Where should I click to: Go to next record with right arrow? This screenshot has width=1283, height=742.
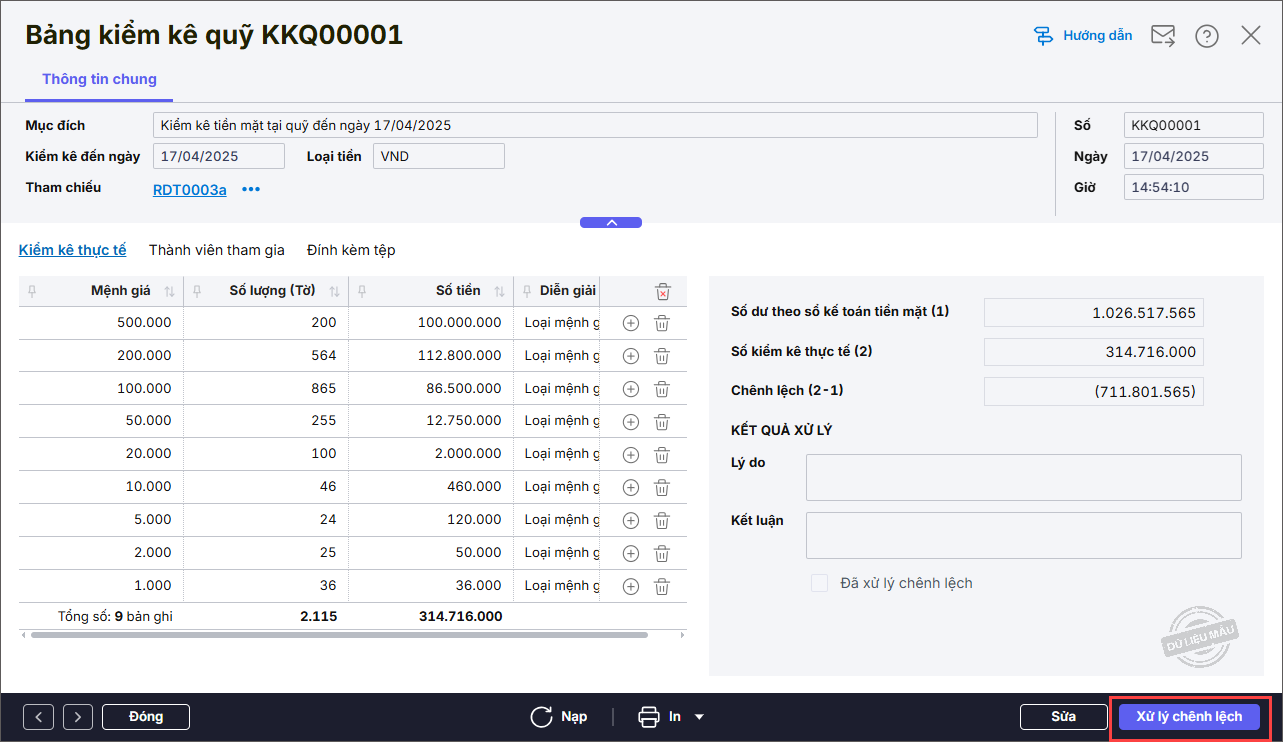[78, 717]
